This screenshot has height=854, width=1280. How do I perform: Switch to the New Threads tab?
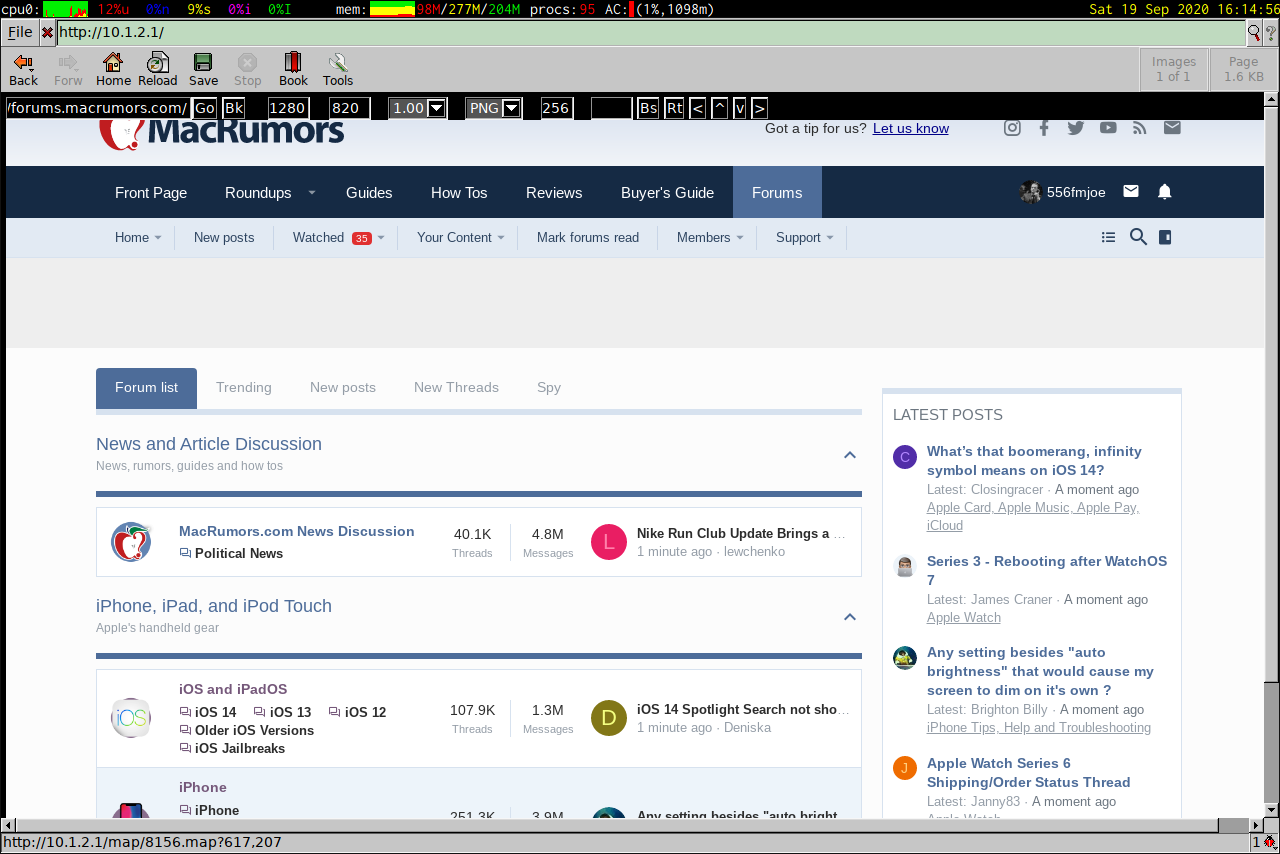456,388
